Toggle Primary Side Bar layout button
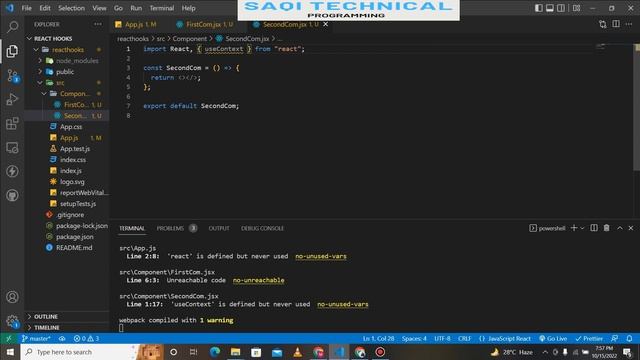 click(539, 8)
